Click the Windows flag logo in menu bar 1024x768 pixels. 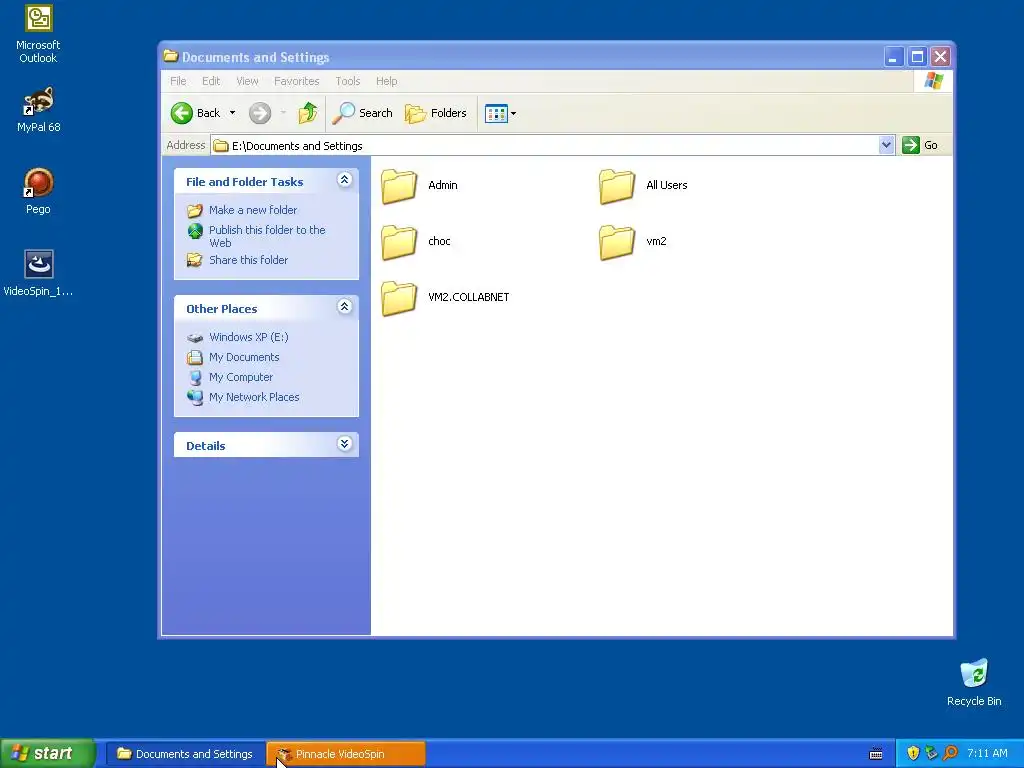(933, 81)
